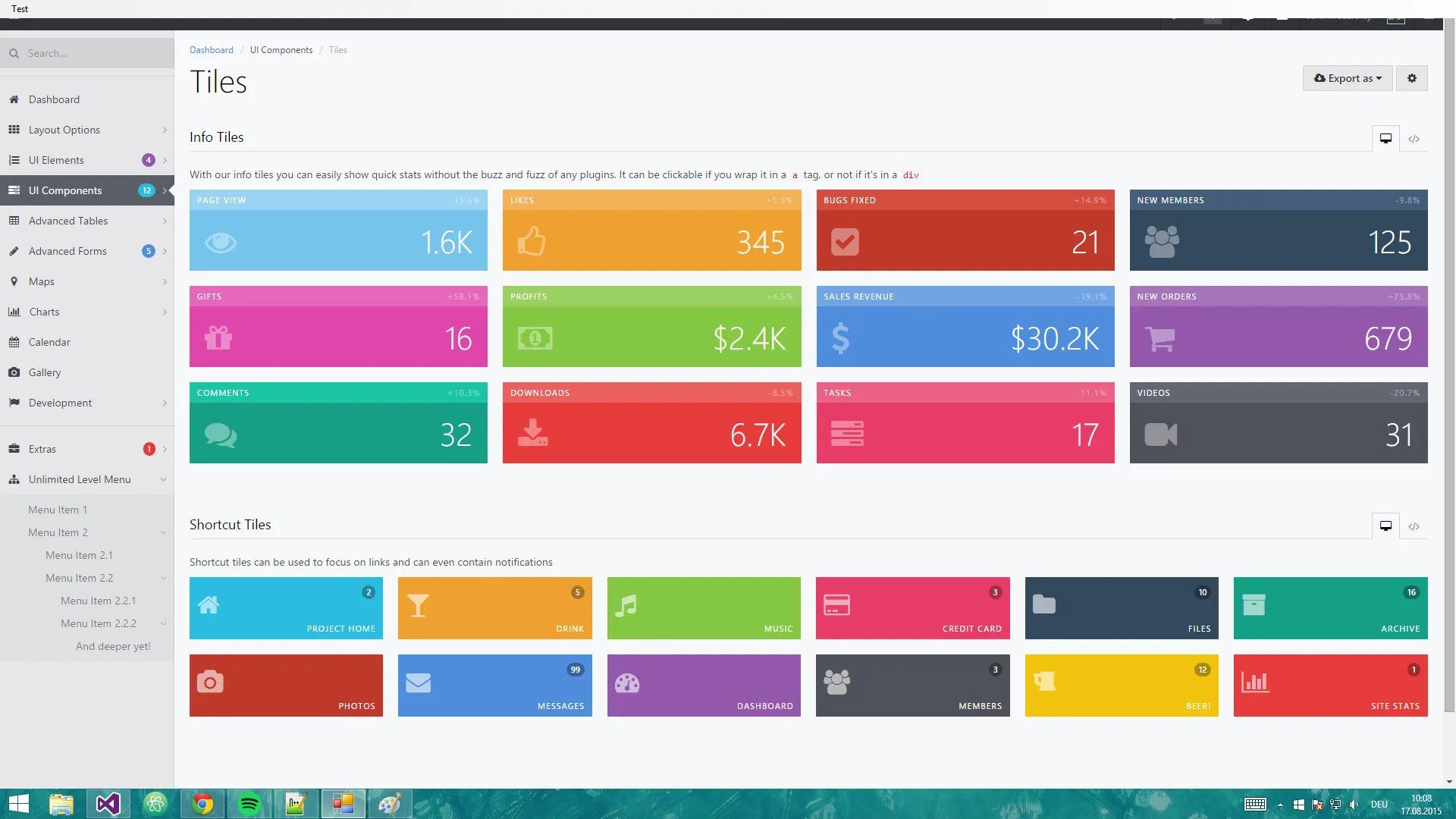Click the Page View eye icon
The height and width of the screenshot is (819, 1456).
point(221,243)
